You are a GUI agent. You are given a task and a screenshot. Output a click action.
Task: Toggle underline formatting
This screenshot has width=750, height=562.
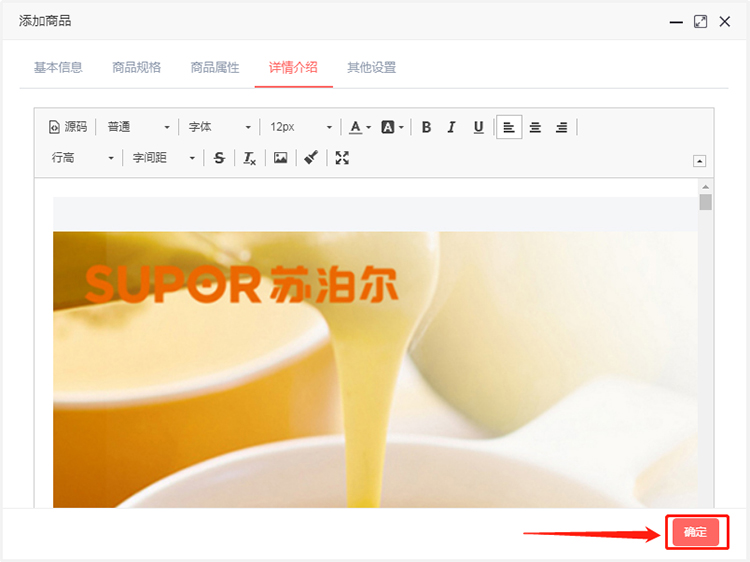(x=478, y=127)
